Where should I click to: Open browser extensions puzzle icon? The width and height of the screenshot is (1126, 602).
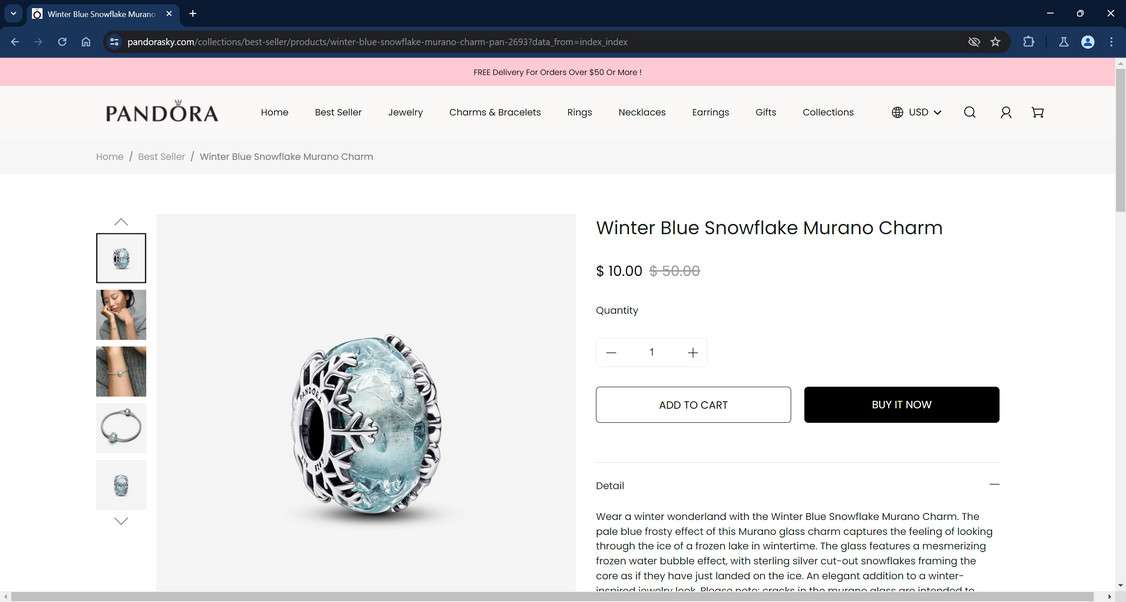tap(1028, 42)
